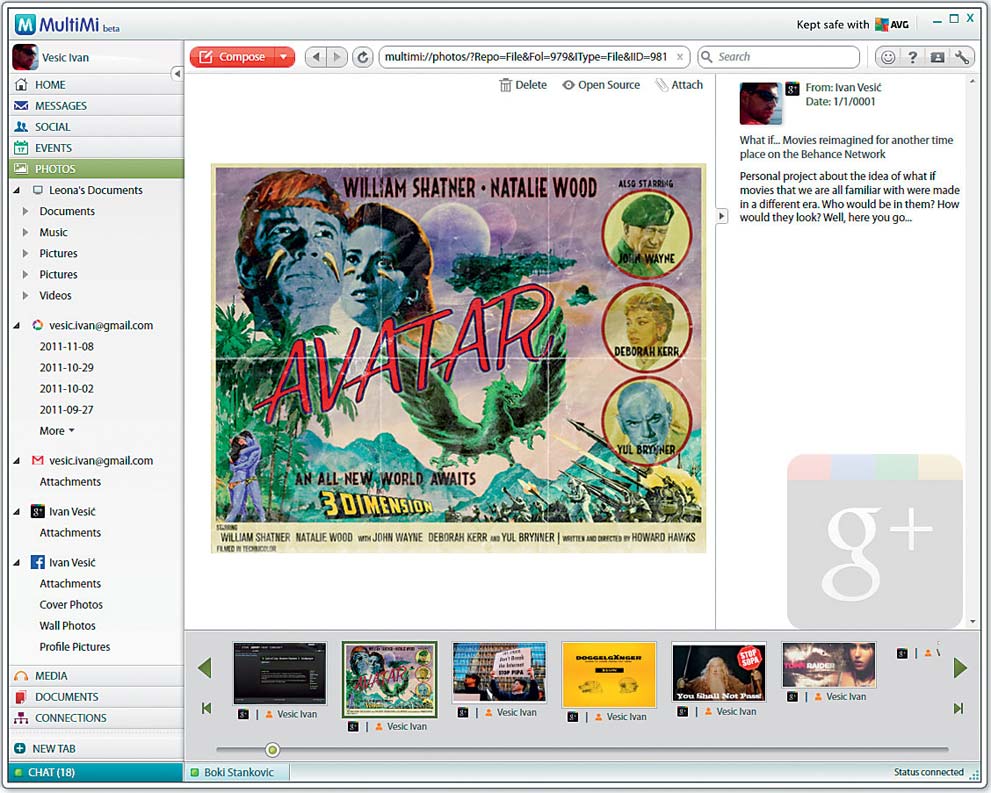Collapse Leona's Documents tree
Image resolution: width=991 pixels, height=793 pixels.
coord(17,190)
